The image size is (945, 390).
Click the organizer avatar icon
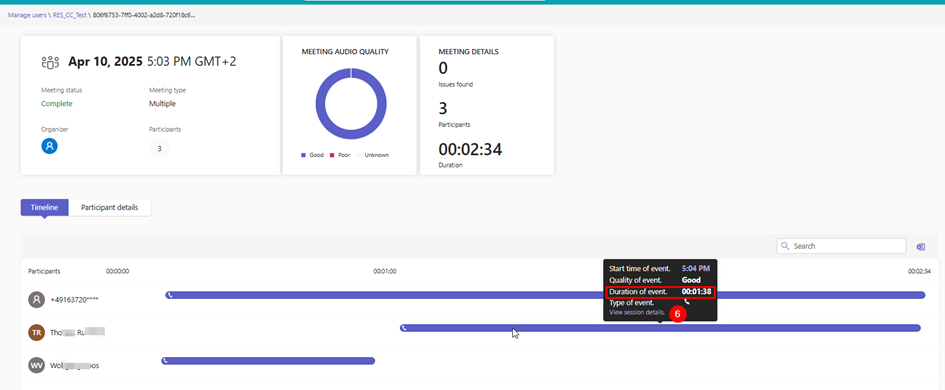coord(49,146)
